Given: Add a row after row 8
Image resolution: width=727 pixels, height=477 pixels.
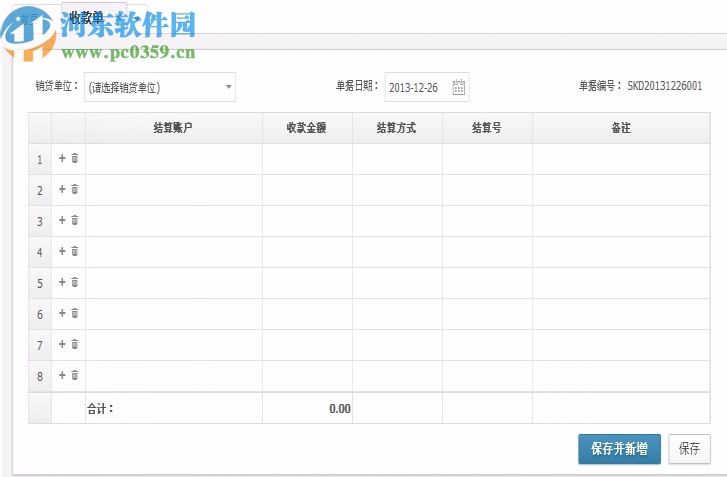Looking at the screenshot, I should click(62, 375).
